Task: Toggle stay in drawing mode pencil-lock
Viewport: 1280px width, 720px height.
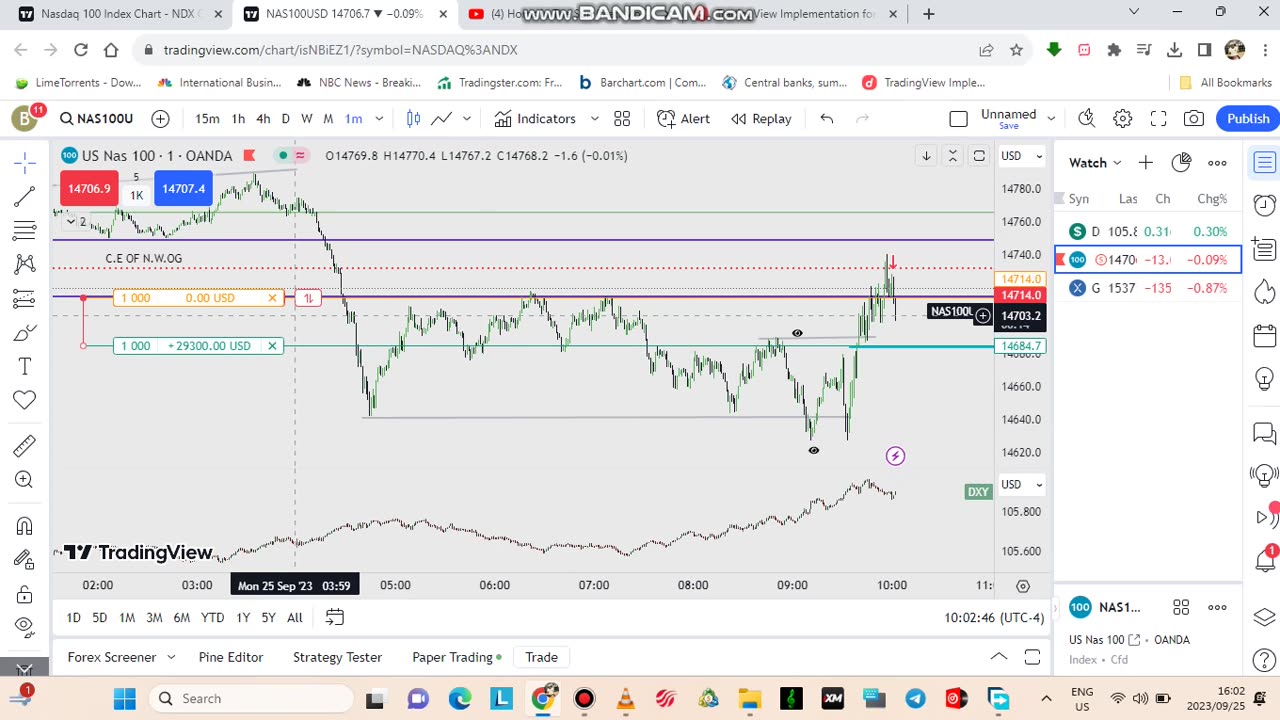Action: (x=25, y=560)
